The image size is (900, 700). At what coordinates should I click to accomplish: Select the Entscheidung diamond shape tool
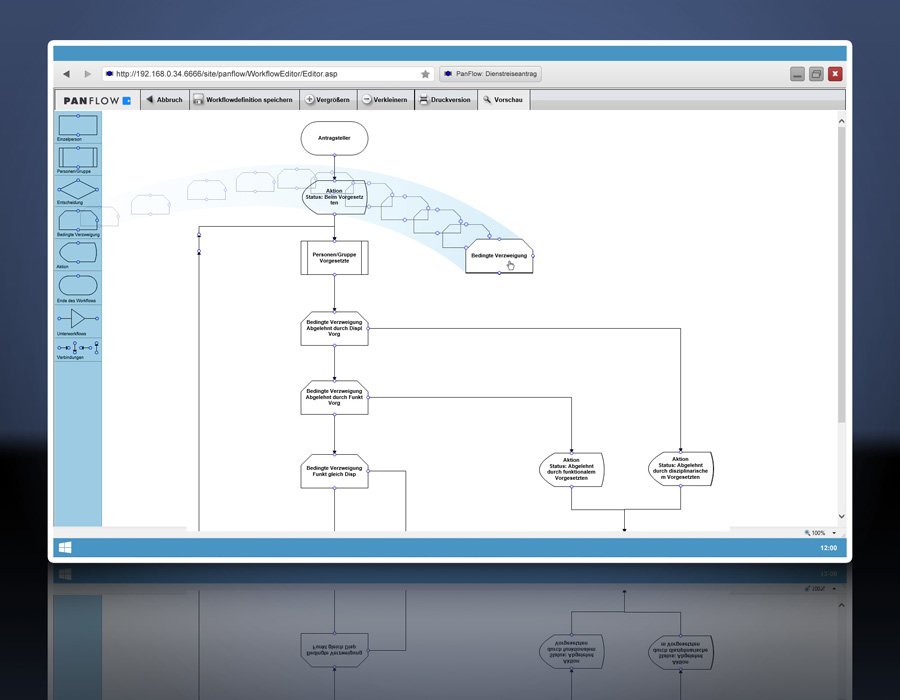(77, 189)
